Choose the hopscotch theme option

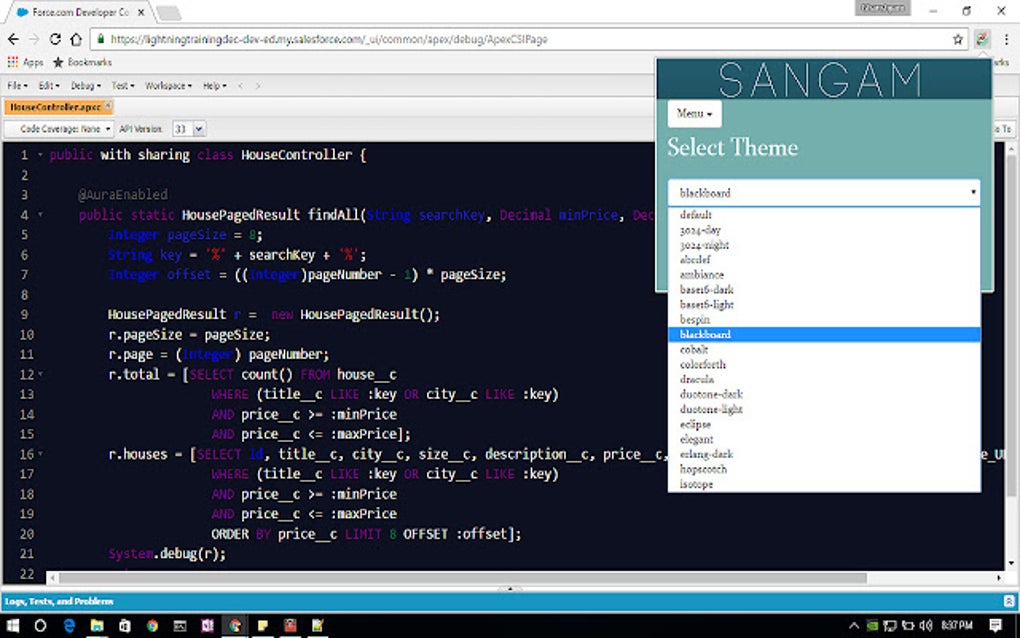824,469
